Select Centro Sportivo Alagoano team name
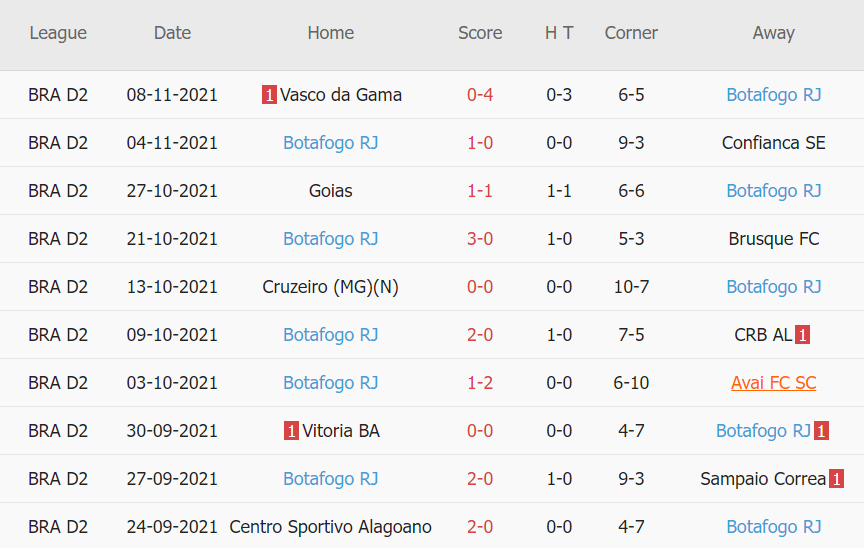 330,527
